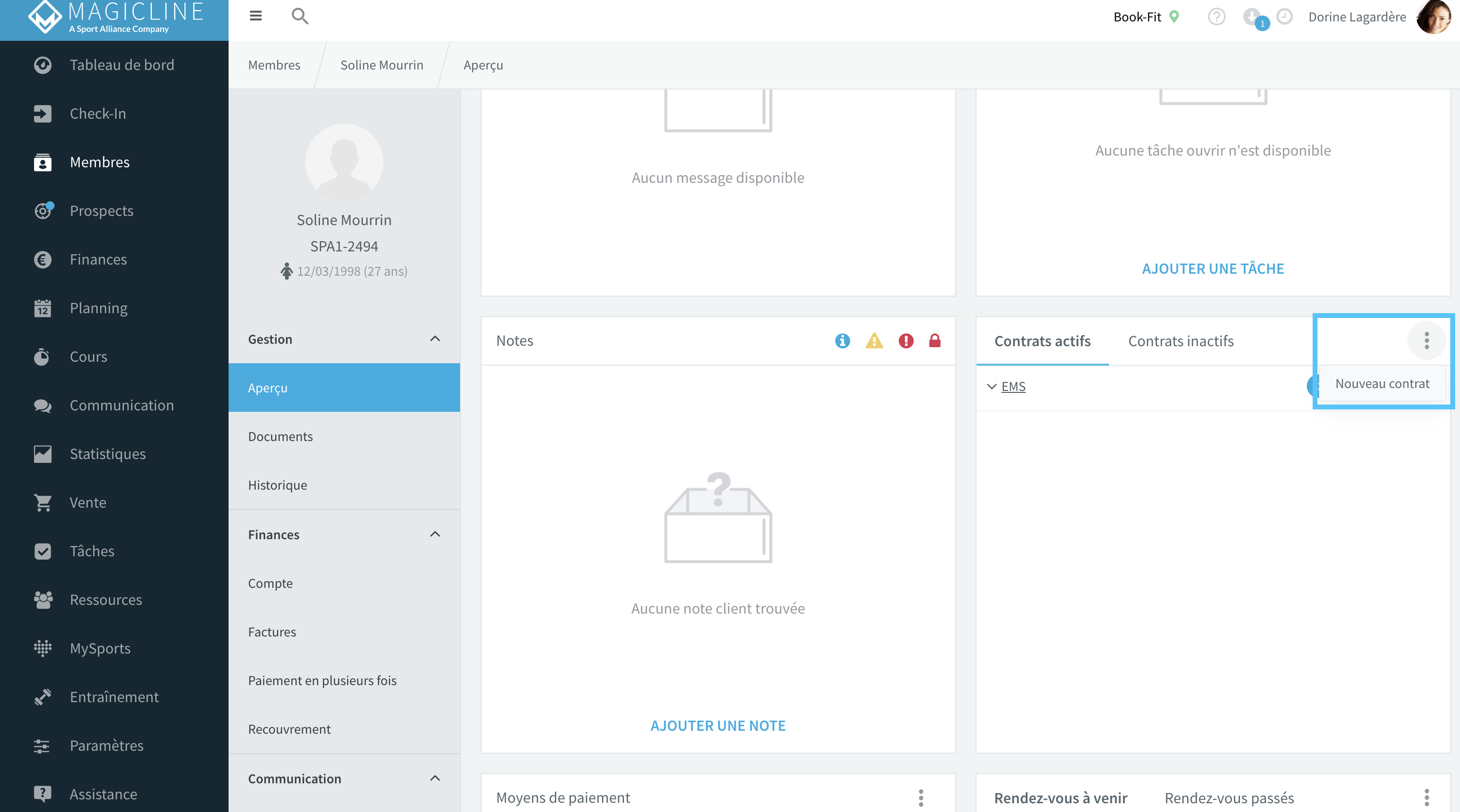Filter notes by red exclamation icon
The width and height of the screenshot is (1460, 812).
906,340
